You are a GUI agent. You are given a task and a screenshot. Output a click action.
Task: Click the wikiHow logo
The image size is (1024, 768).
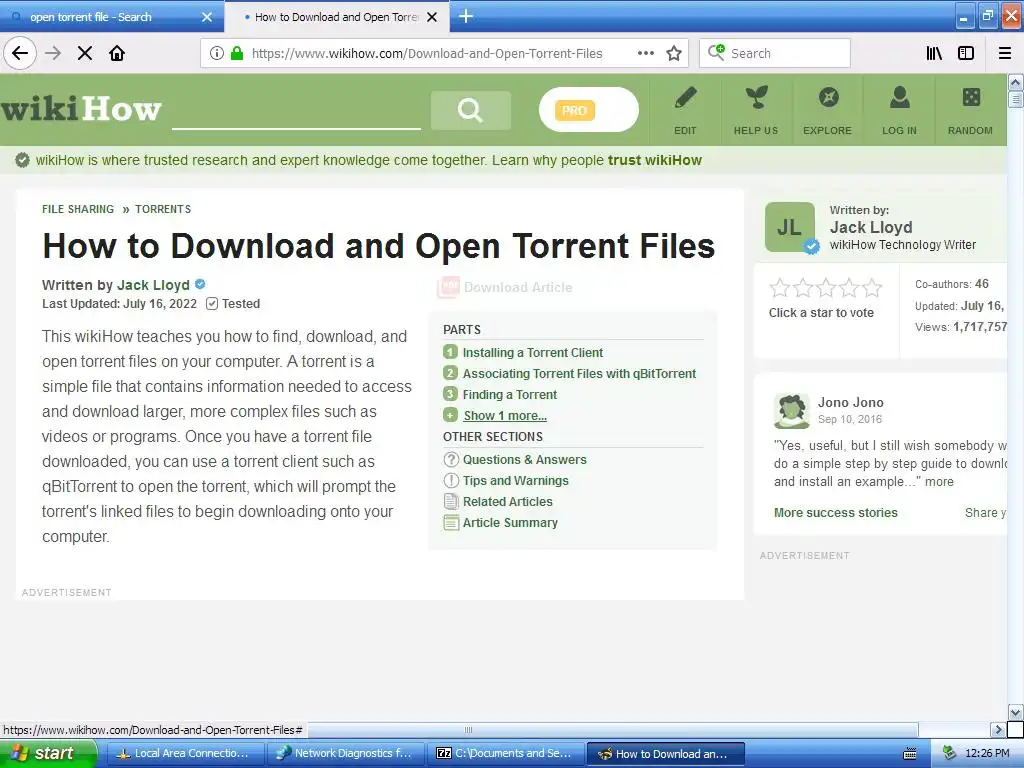click(x=81, y=108)
